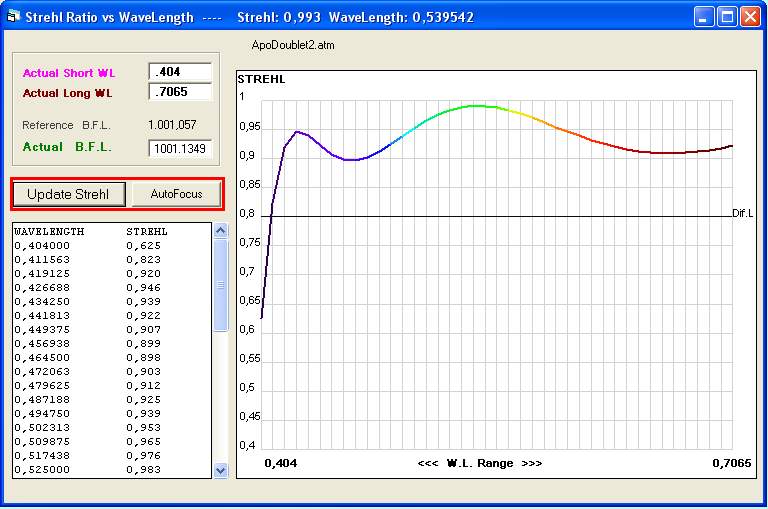Edit the Actual Short WL field
Screen dimensions: 768x509
pos(180,72)
